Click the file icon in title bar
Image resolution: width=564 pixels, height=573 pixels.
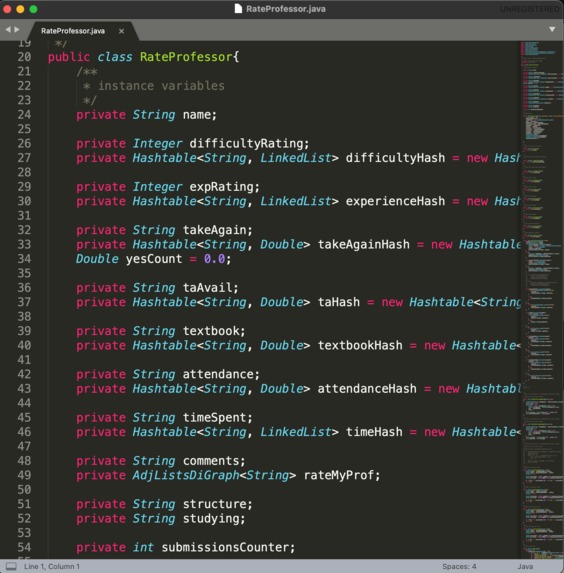(x=238, y=8)
